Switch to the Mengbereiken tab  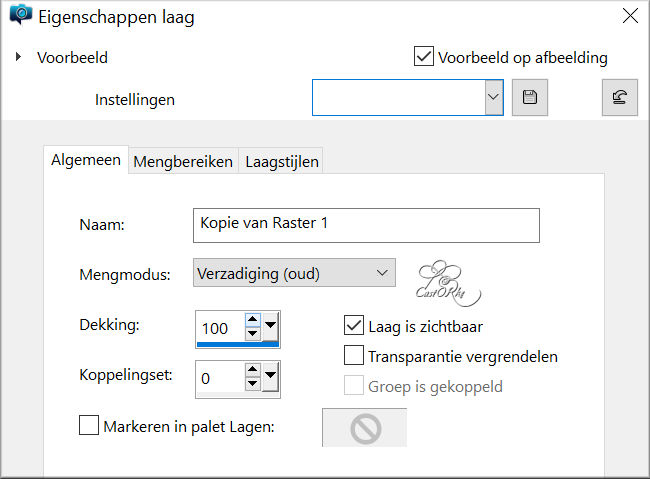click(x=183, y=161)
